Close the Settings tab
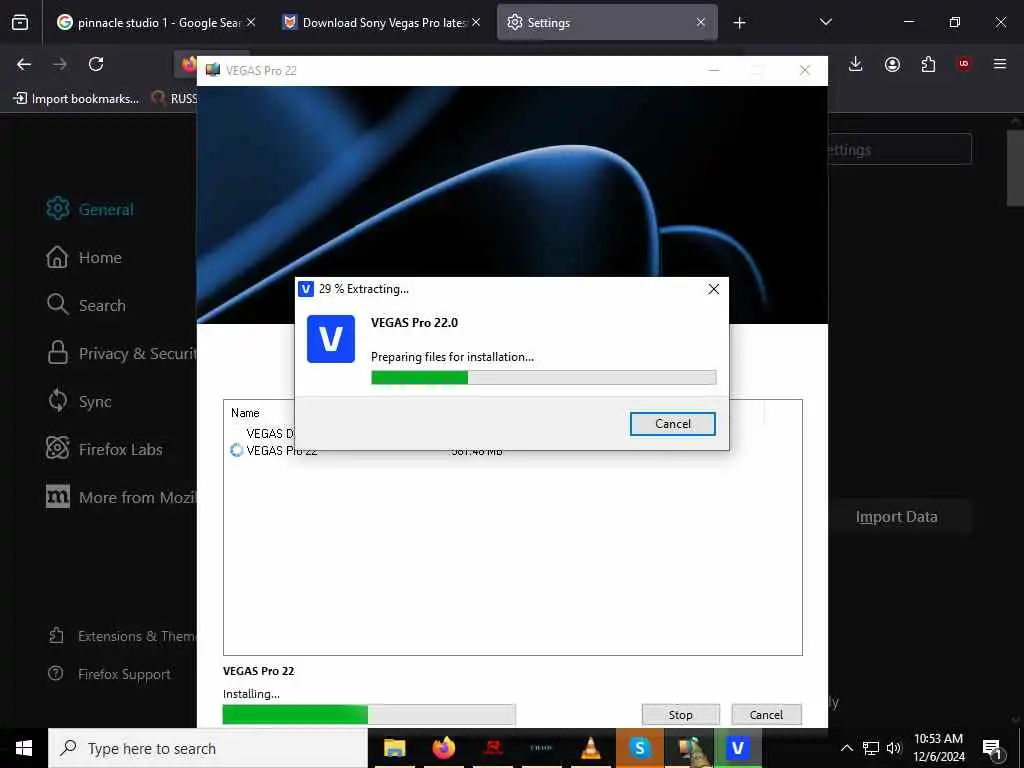1024x768 pixels. point(701,22)
